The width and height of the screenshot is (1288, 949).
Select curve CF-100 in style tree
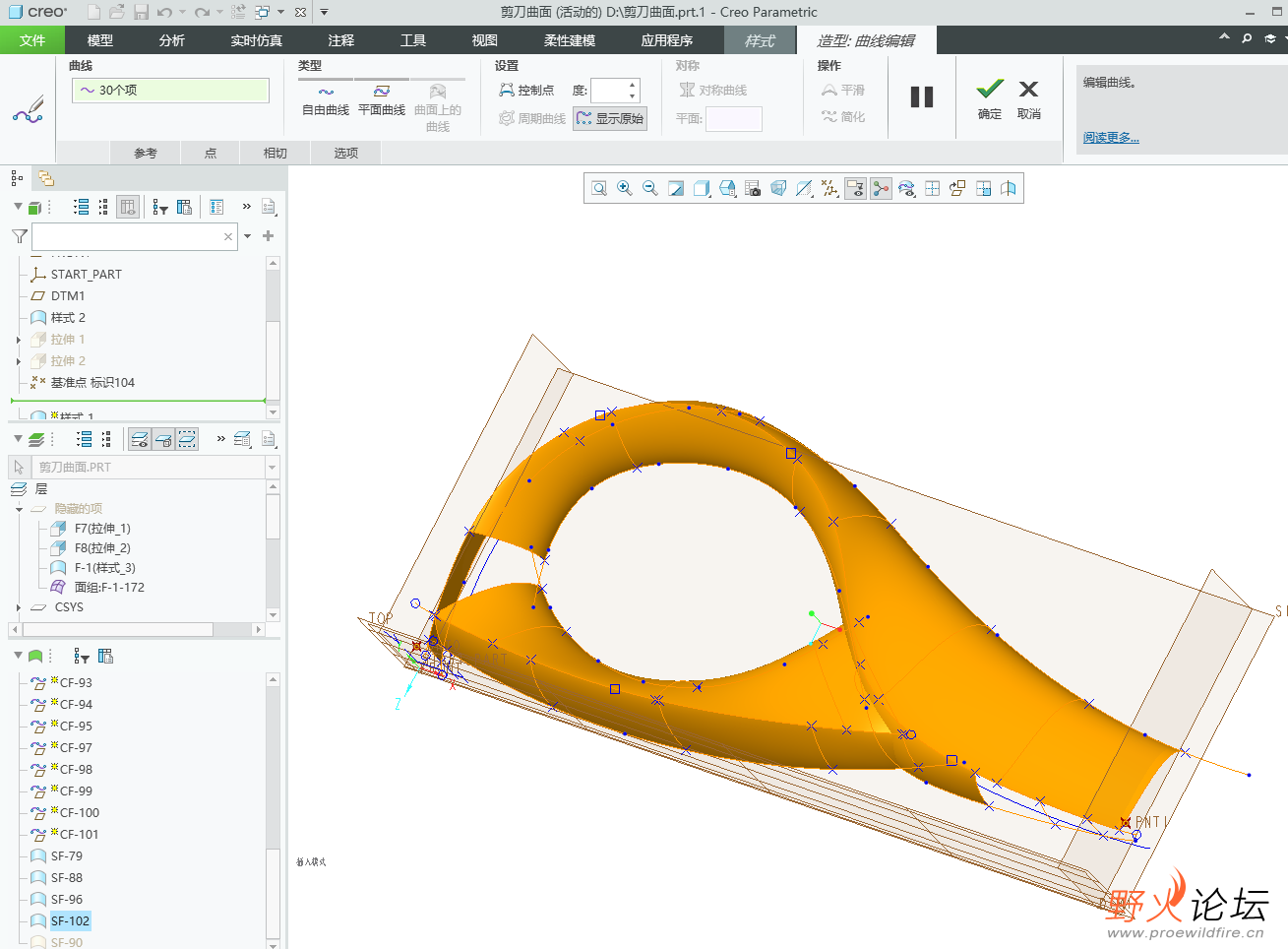(79, 813)
